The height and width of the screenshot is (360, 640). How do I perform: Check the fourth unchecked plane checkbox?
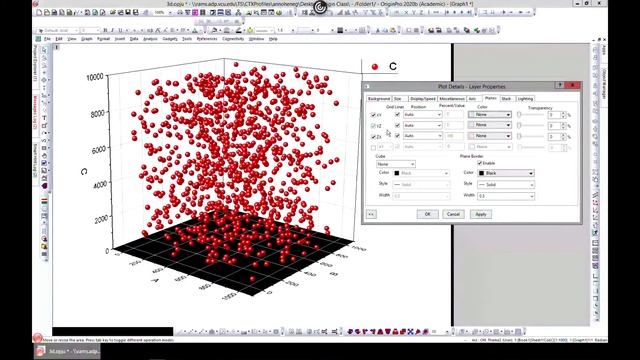pyautogui.click(x=373, y=147)
